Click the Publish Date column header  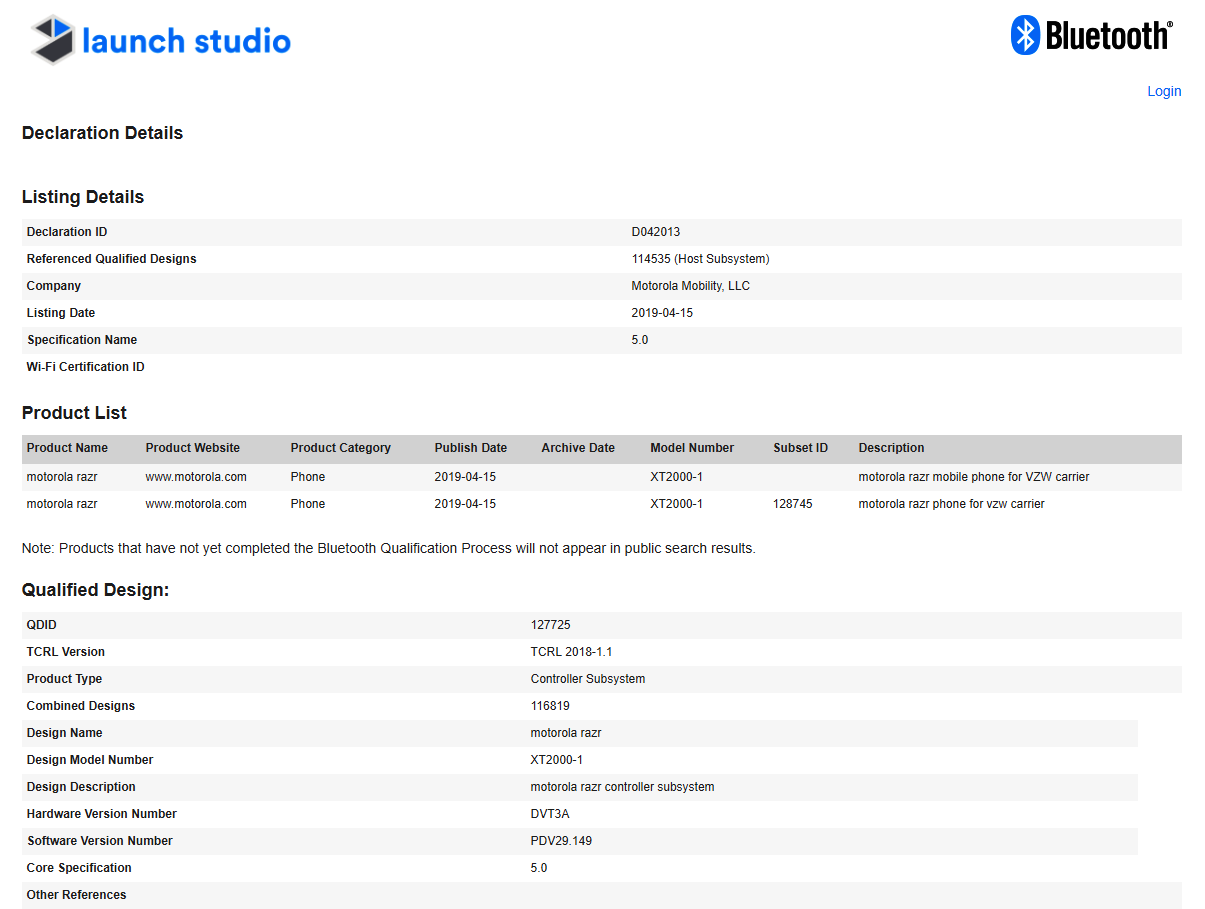(x=471, y=448)
